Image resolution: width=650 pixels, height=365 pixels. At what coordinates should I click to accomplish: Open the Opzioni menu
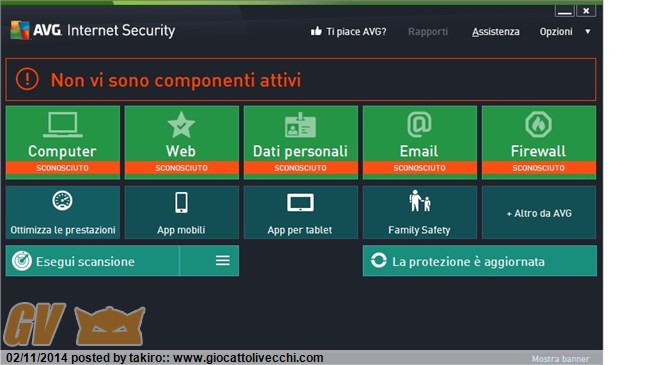556,32
